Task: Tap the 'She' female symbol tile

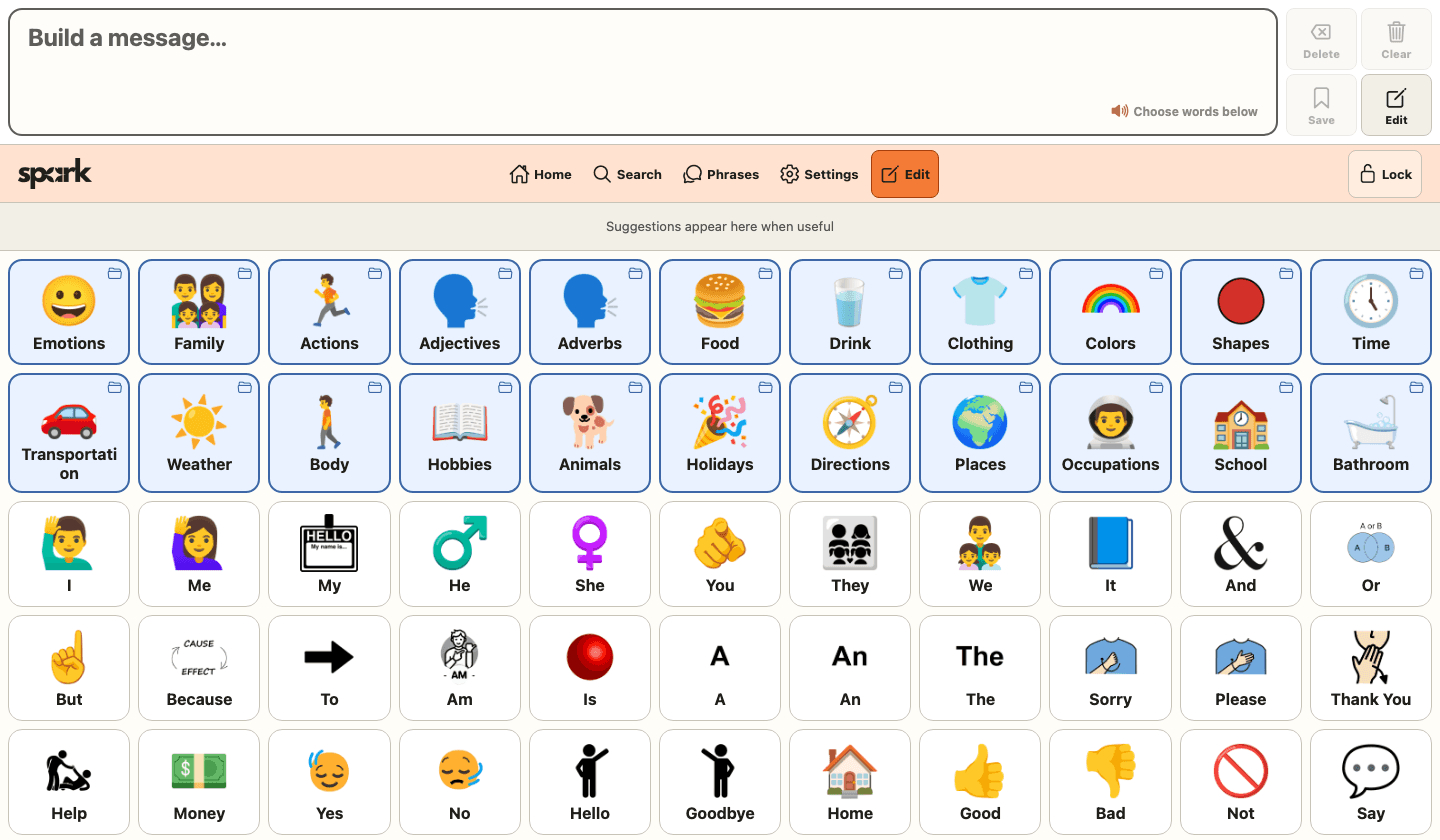Action: 590,554
